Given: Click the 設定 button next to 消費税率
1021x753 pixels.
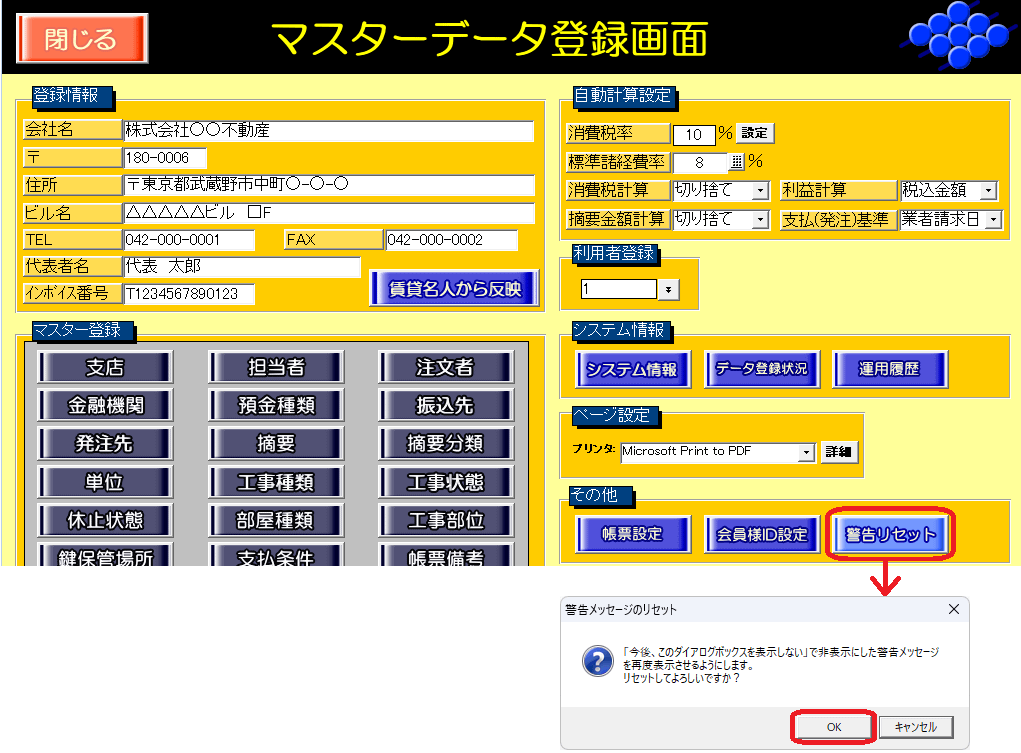Looking at the screenshot, I should pyautogui.click(x=756, y=133).
